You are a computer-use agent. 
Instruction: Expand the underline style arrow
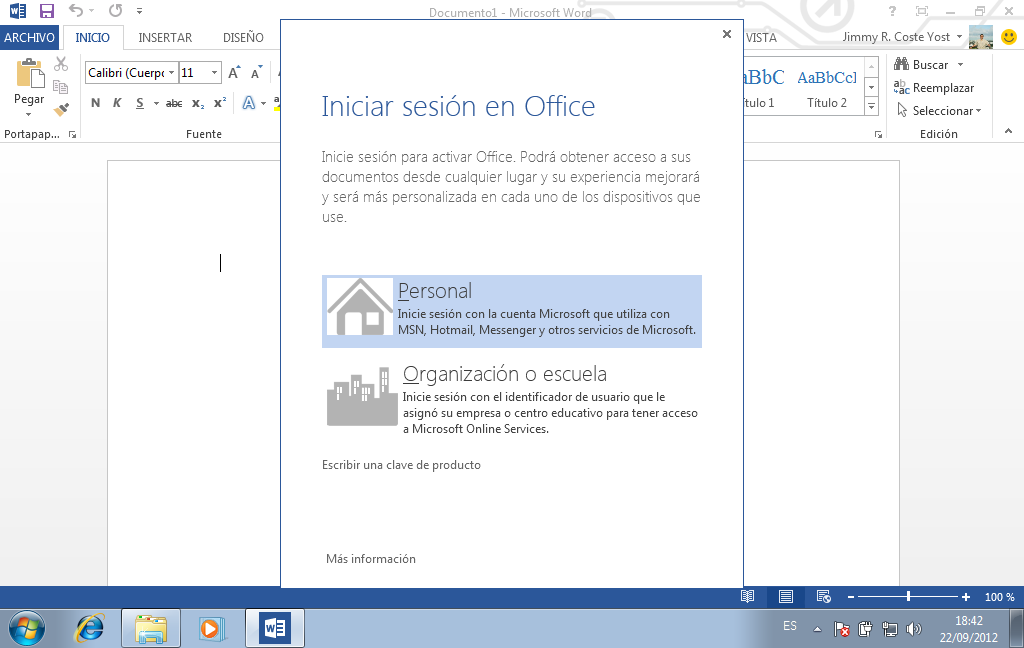point(156,103)
